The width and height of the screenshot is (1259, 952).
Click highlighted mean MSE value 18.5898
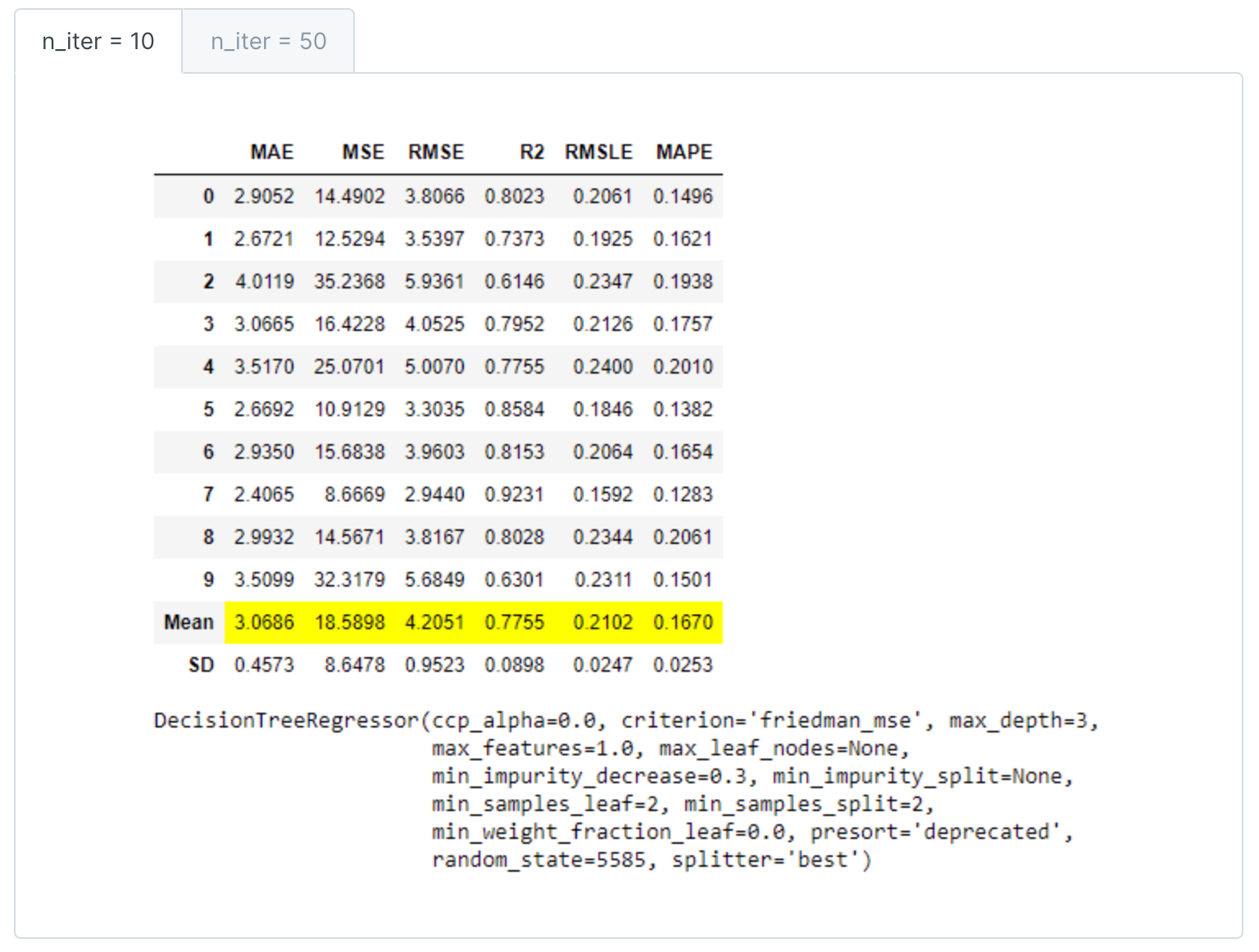[x=349, y=623]
